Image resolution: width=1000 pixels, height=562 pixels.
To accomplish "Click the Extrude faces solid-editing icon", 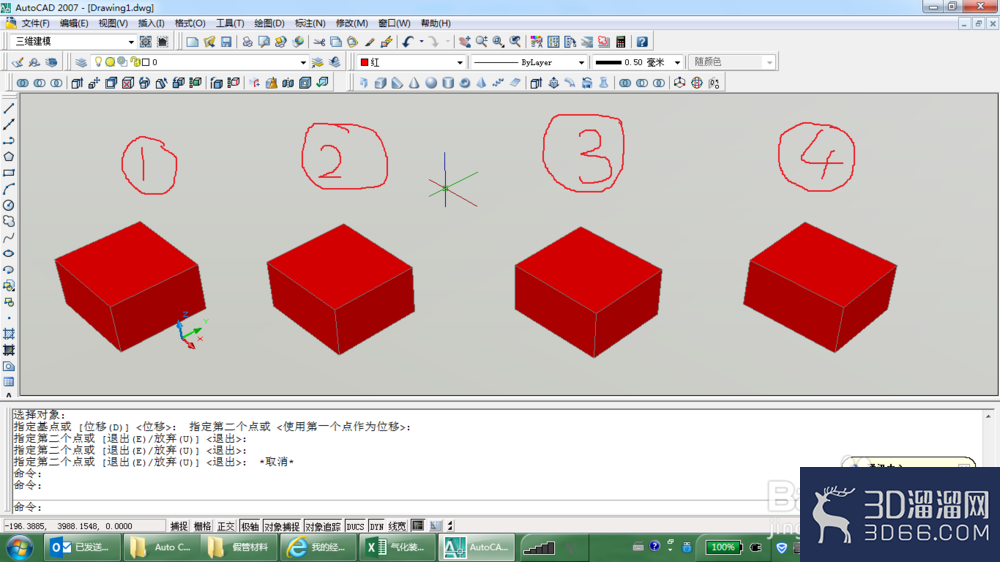I will 77,83.
